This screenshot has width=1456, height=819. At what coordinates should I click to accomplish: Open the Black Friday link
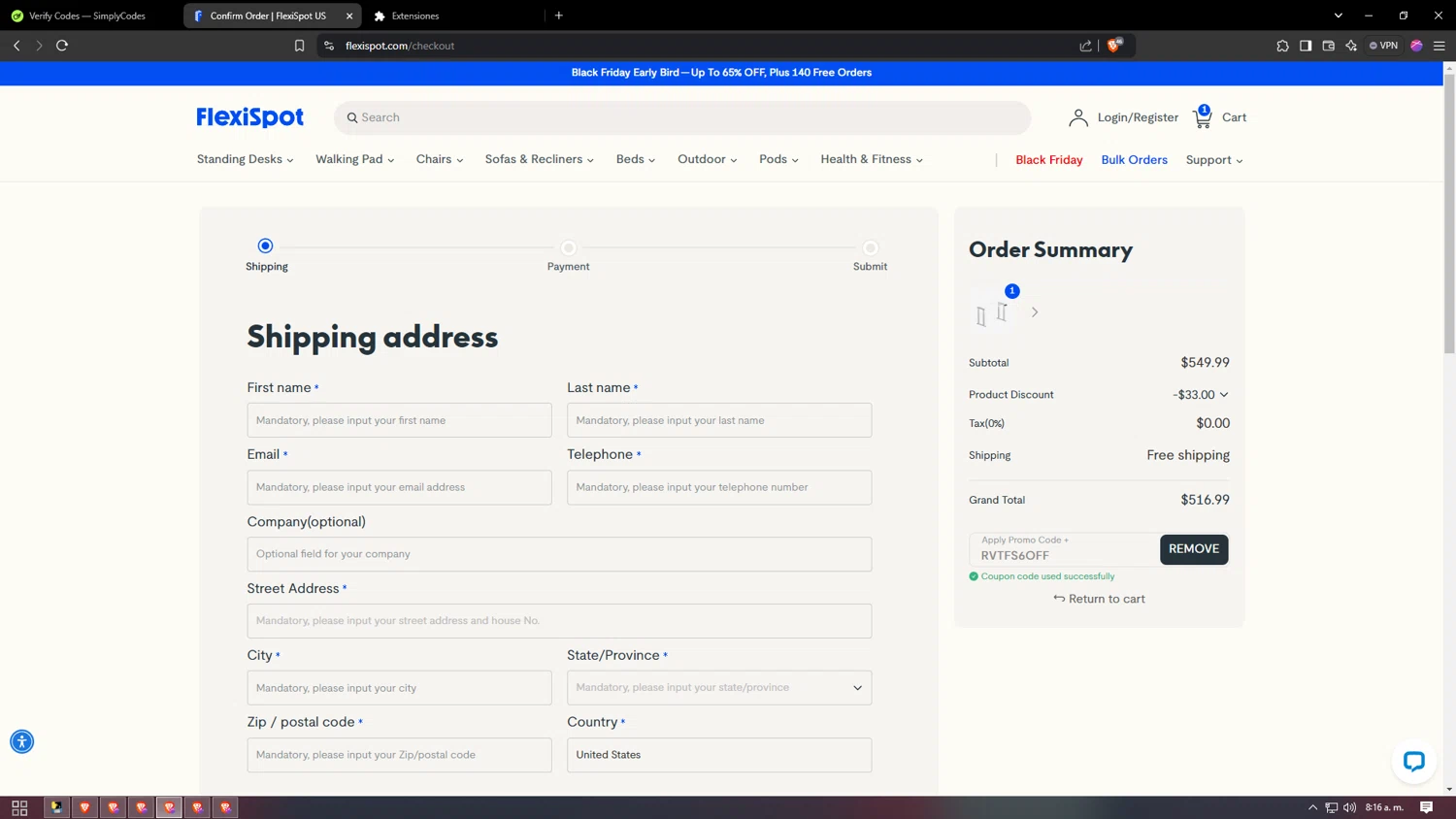coord(1048,160)
